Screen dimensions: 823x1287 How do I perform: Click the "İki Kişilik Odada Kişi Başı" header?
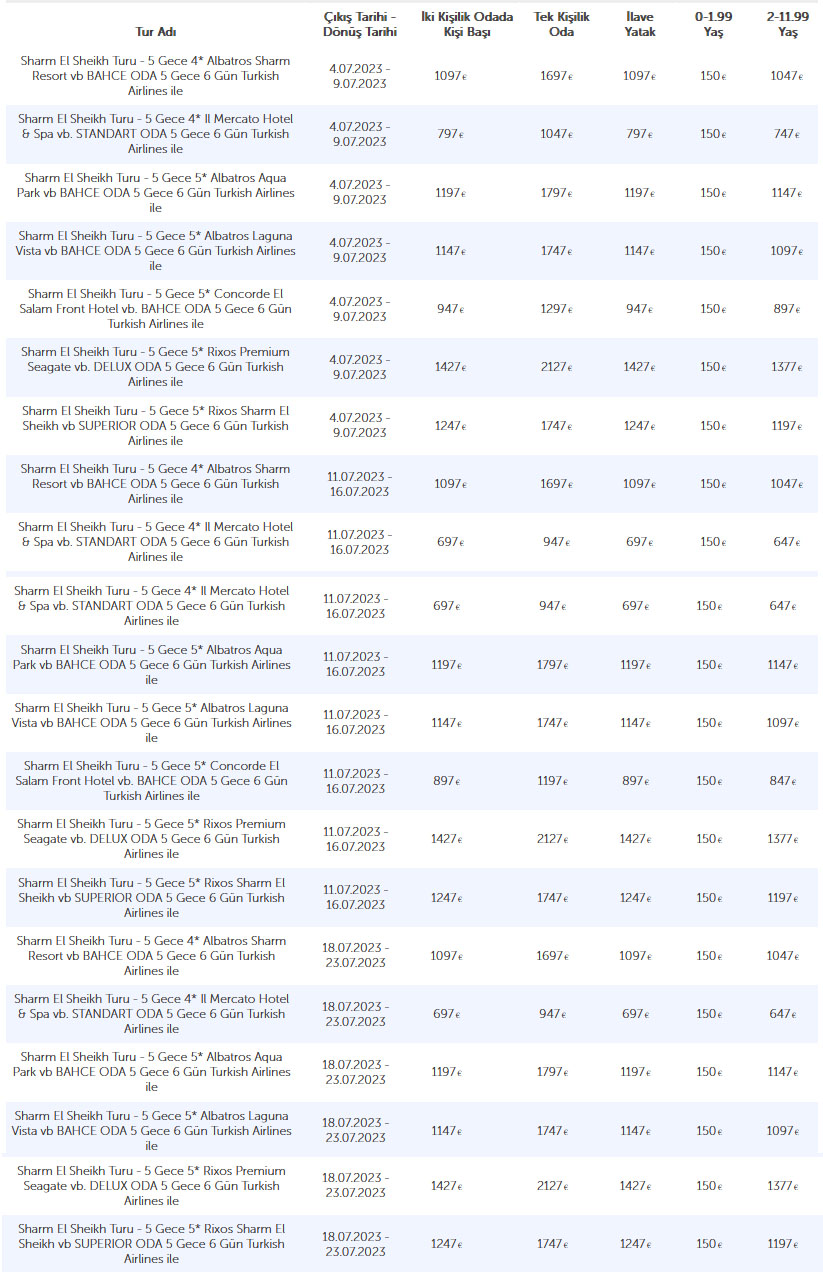(467, 25)
